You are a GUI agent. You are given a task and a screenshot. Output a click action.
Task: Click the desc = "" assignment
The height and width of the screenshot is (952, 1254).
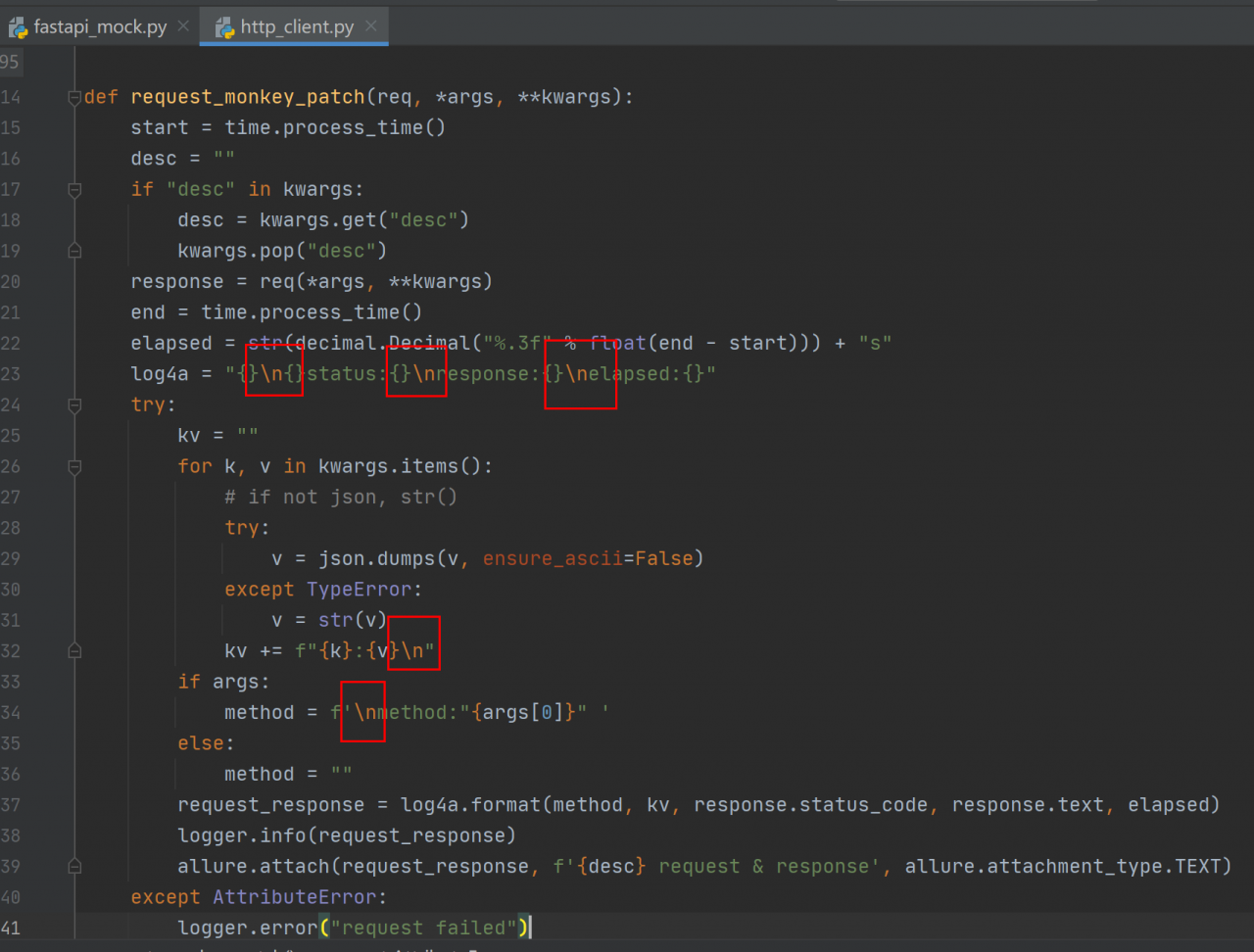[x=183, y=159]
